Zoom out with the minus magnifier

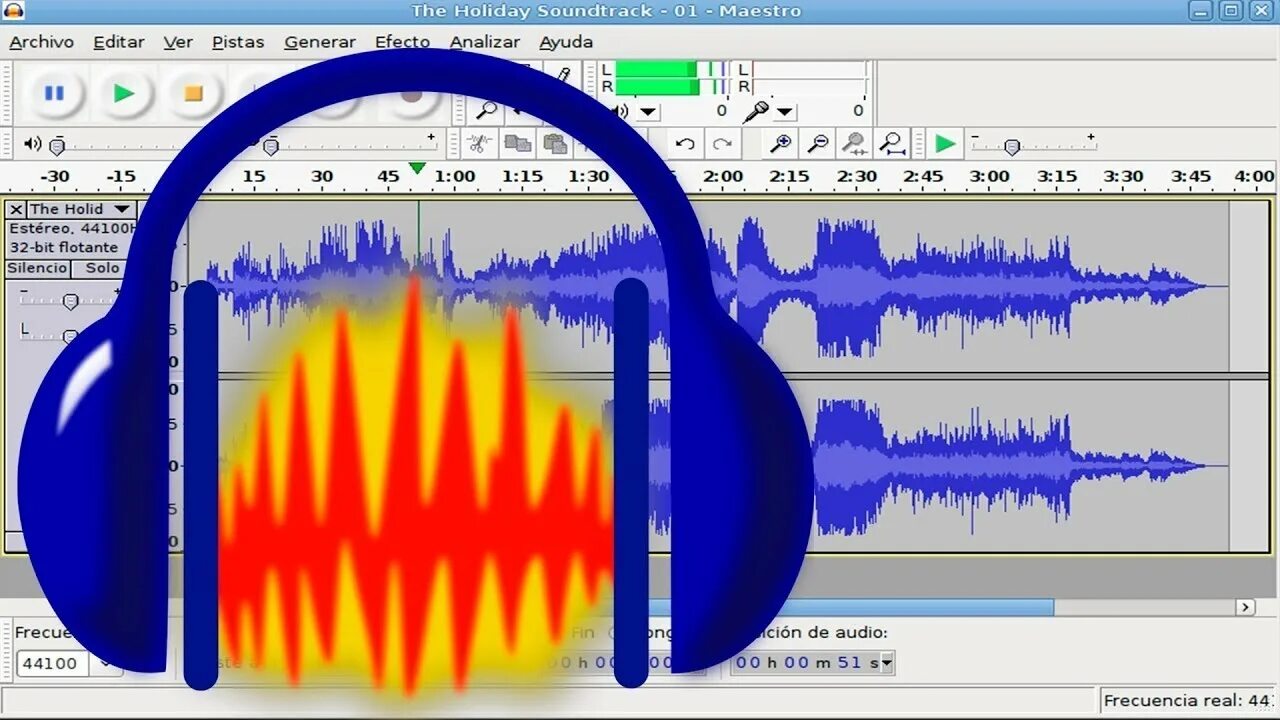click(818, 144)
